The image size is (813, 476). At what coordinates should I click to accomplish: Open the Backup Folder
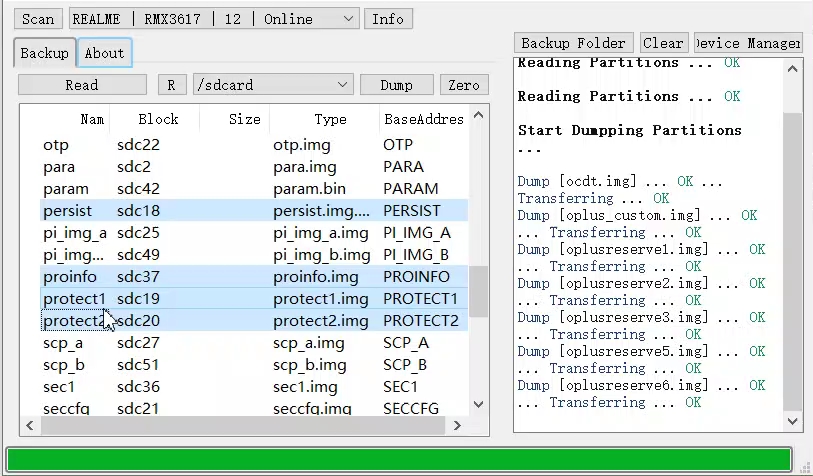click(573, 43)
